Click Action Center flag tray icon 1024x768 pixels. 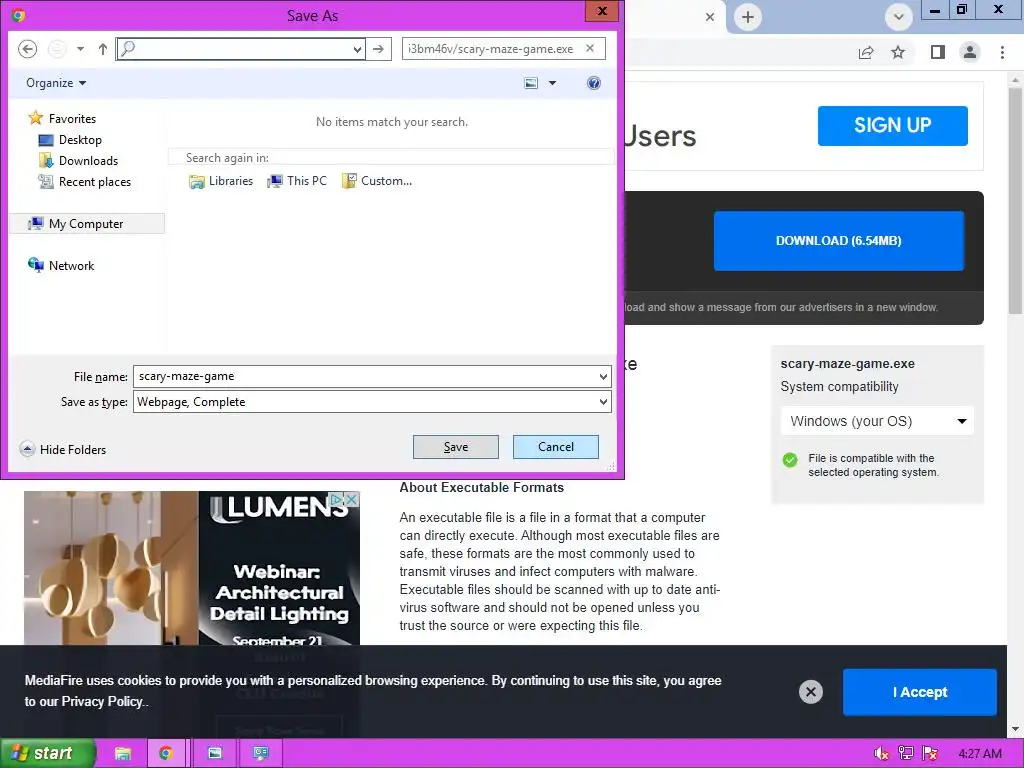tap(930, 754)
